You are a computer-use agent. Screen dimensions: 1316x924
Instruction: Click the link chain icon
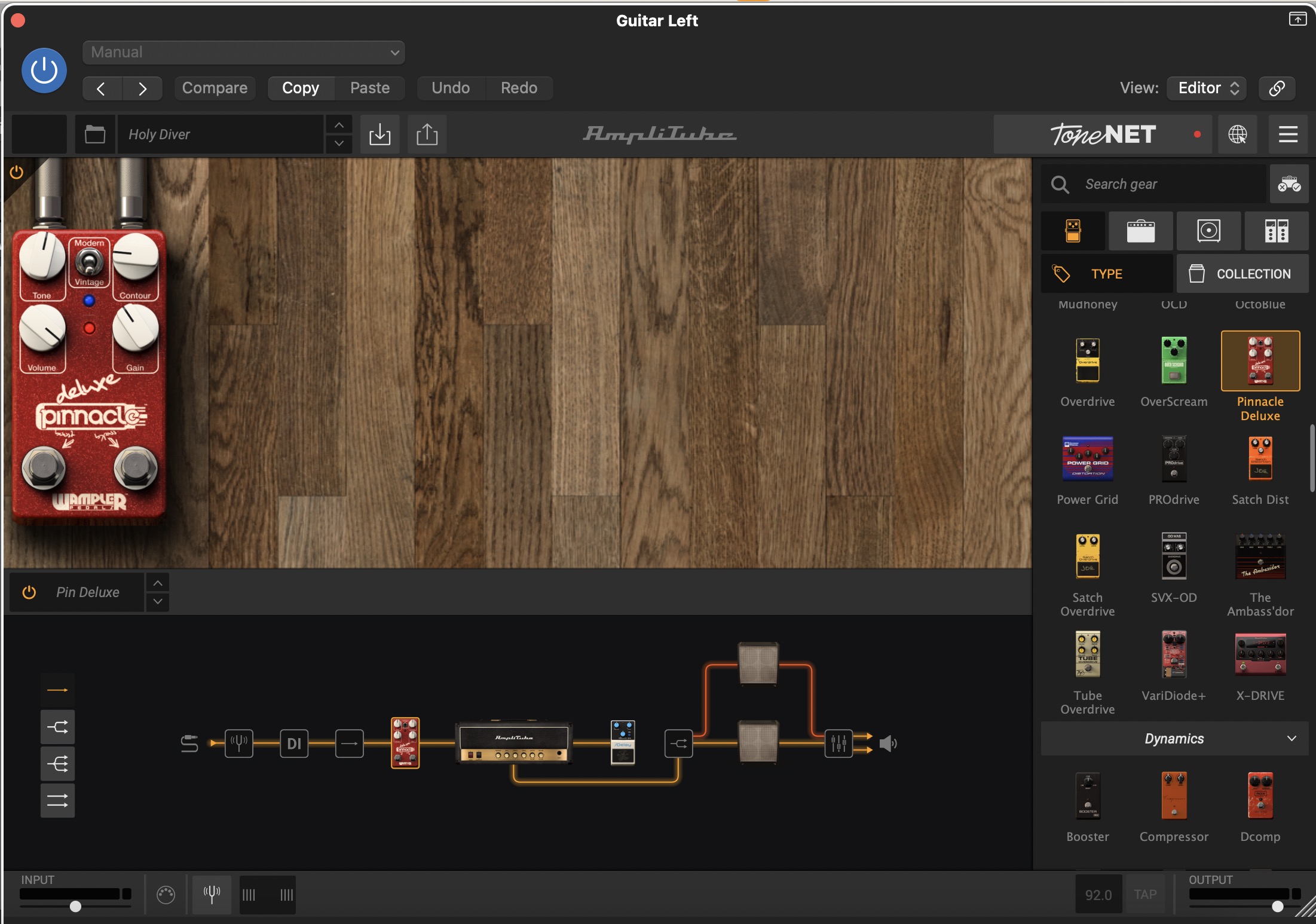click(x=1277, y=88)
